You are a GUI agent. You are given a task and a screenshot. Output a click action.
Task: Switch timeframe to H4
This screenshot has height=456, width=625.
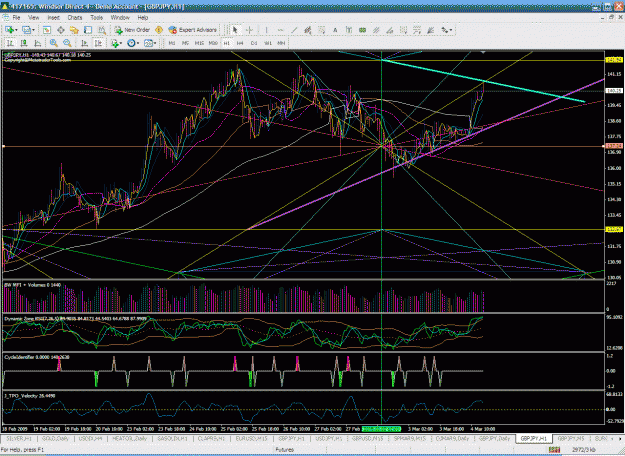[240, 43]
